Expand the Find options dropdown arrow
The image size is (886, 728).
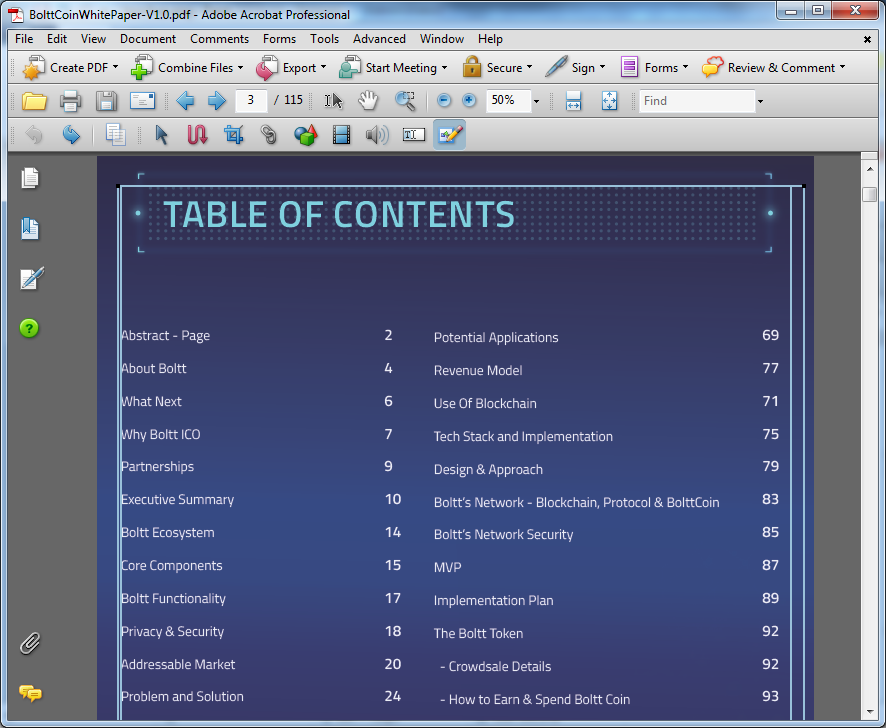point(761,102)
